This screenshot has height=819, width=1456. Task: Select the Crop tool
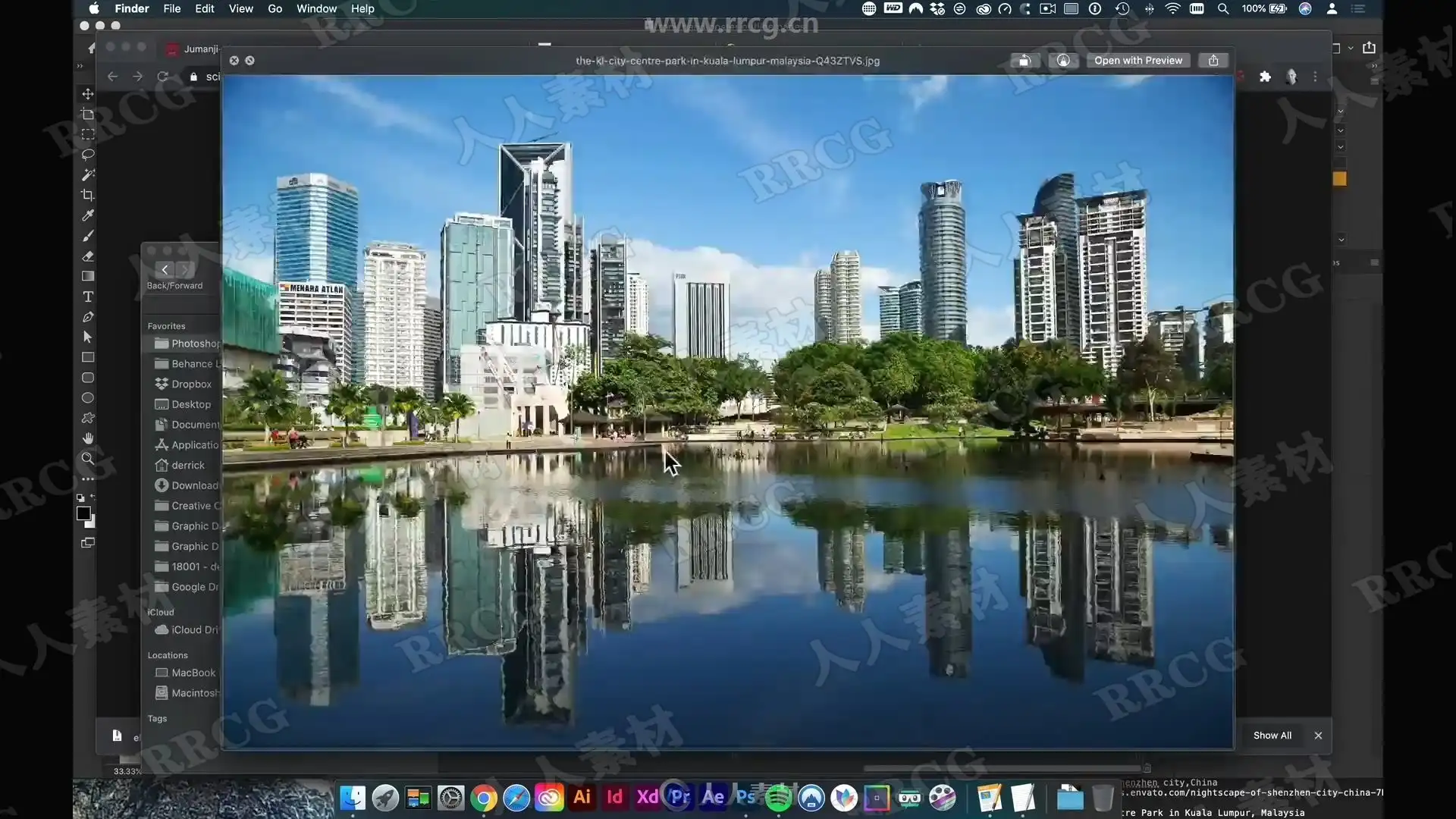88,195
